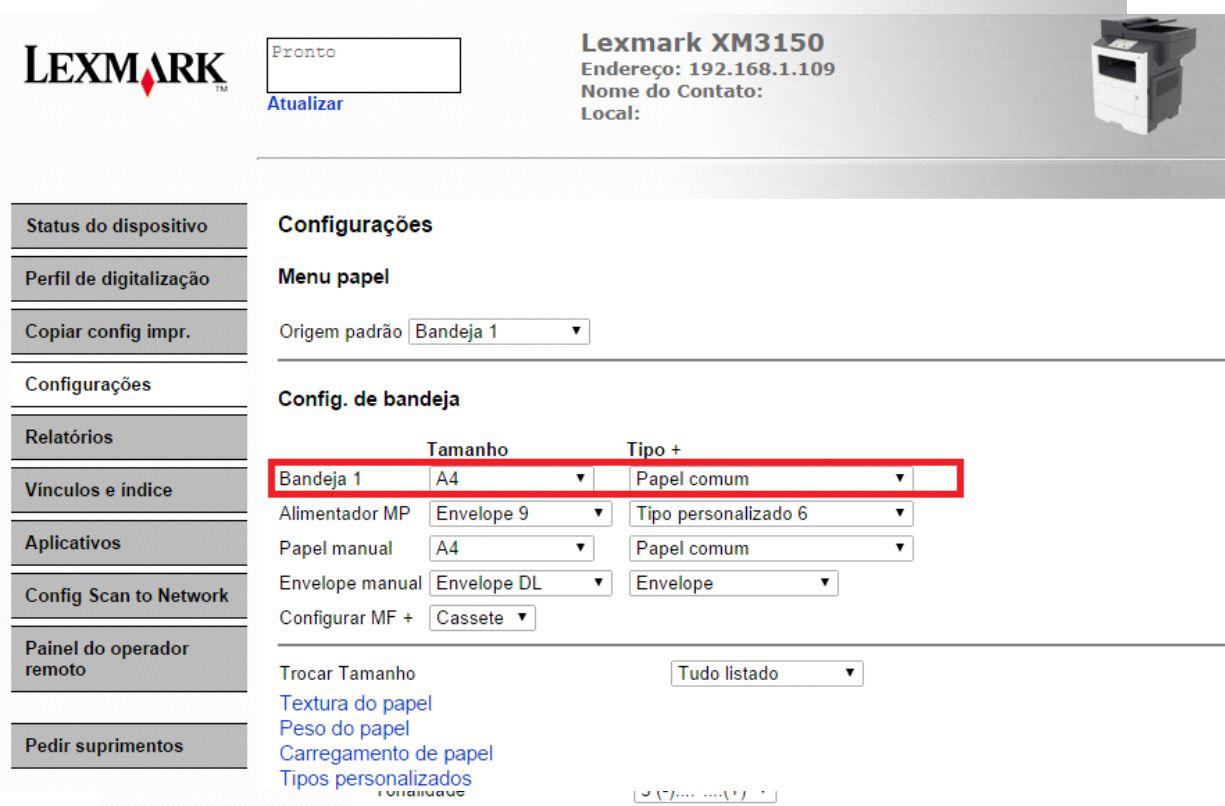The width and height of the screenshot is (1225, 806).
Task: Open Bandeja 1 Tipo dropdown
Action: (x=771, y=479)
